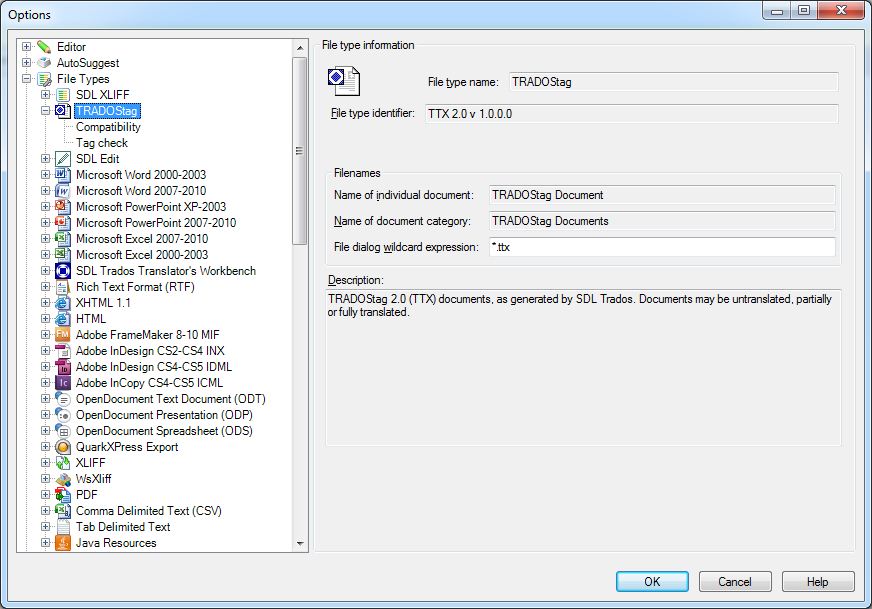Click the File dialog wildcard expression field
The height and width of the screenshot is (609, 872).
coord(662,247)
